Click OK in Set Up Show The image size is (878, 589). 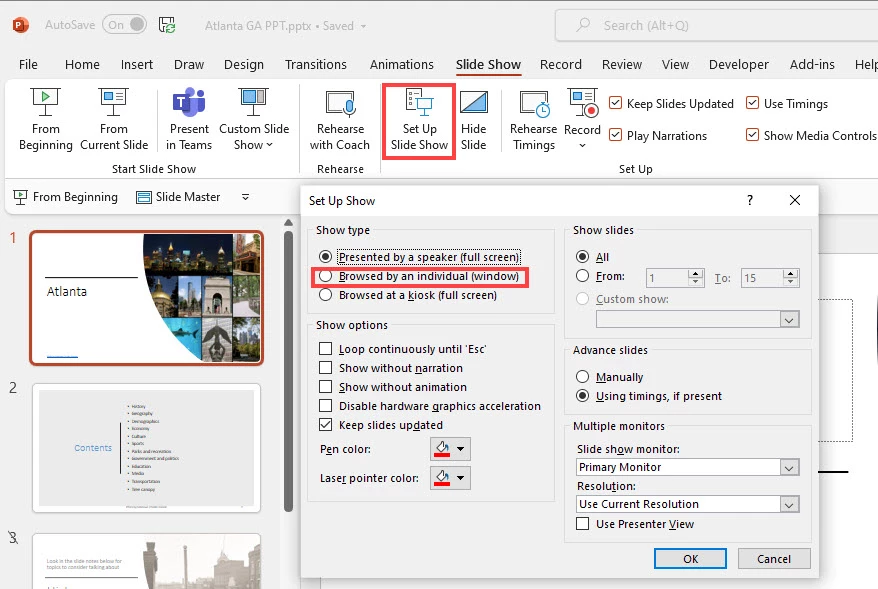690,559
